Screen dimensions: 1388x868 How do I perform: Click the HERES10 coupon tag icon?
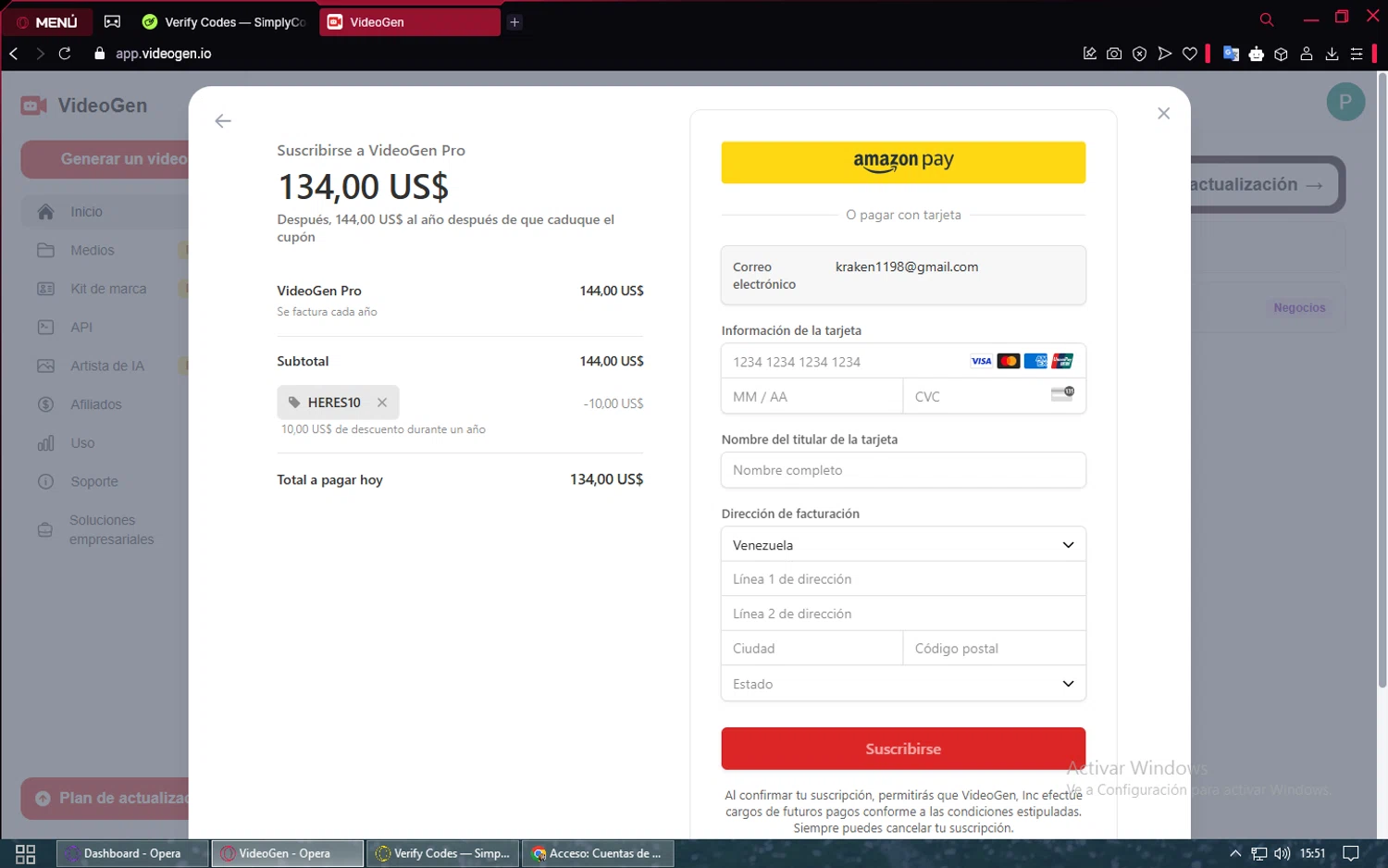coord(294,403)
